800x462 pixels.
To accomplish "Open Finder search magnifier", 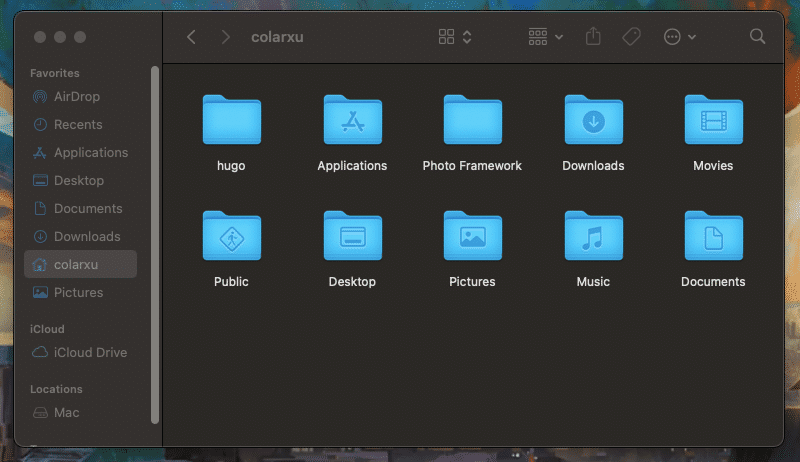I will click(757, 37).
